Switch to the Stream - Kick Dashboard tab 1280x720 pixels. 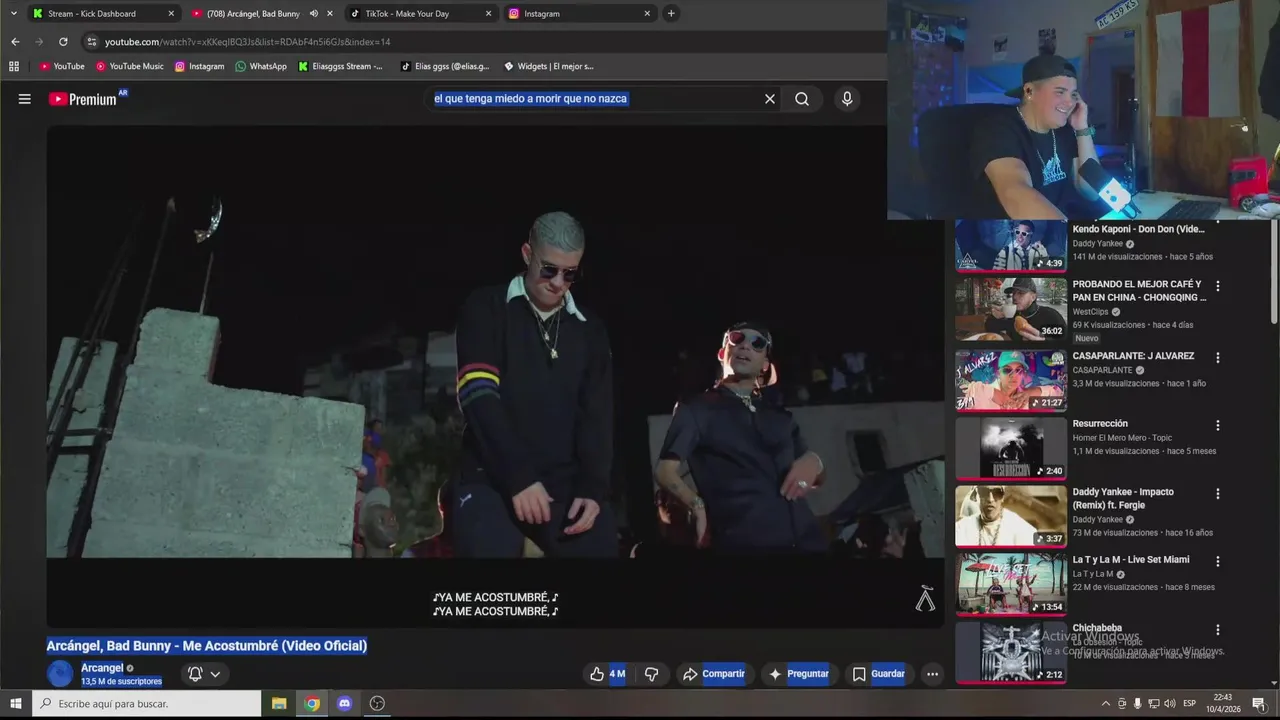103,13
